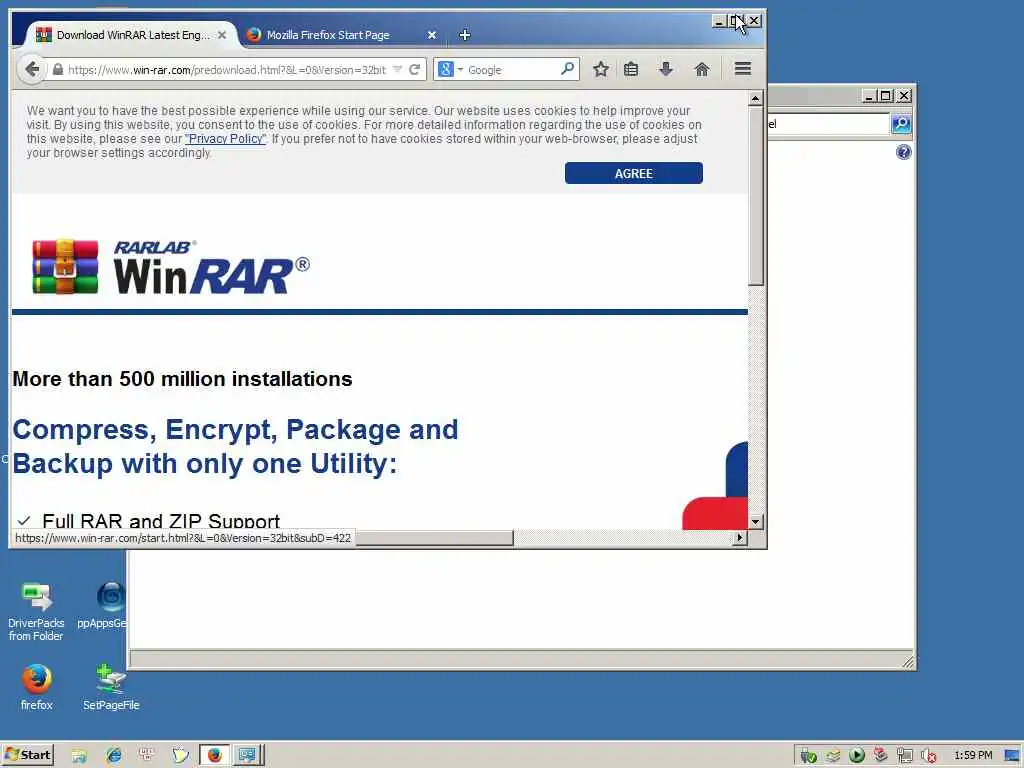Click the Explorer quick launch icon
The image size is (1024, 768).
79,756
